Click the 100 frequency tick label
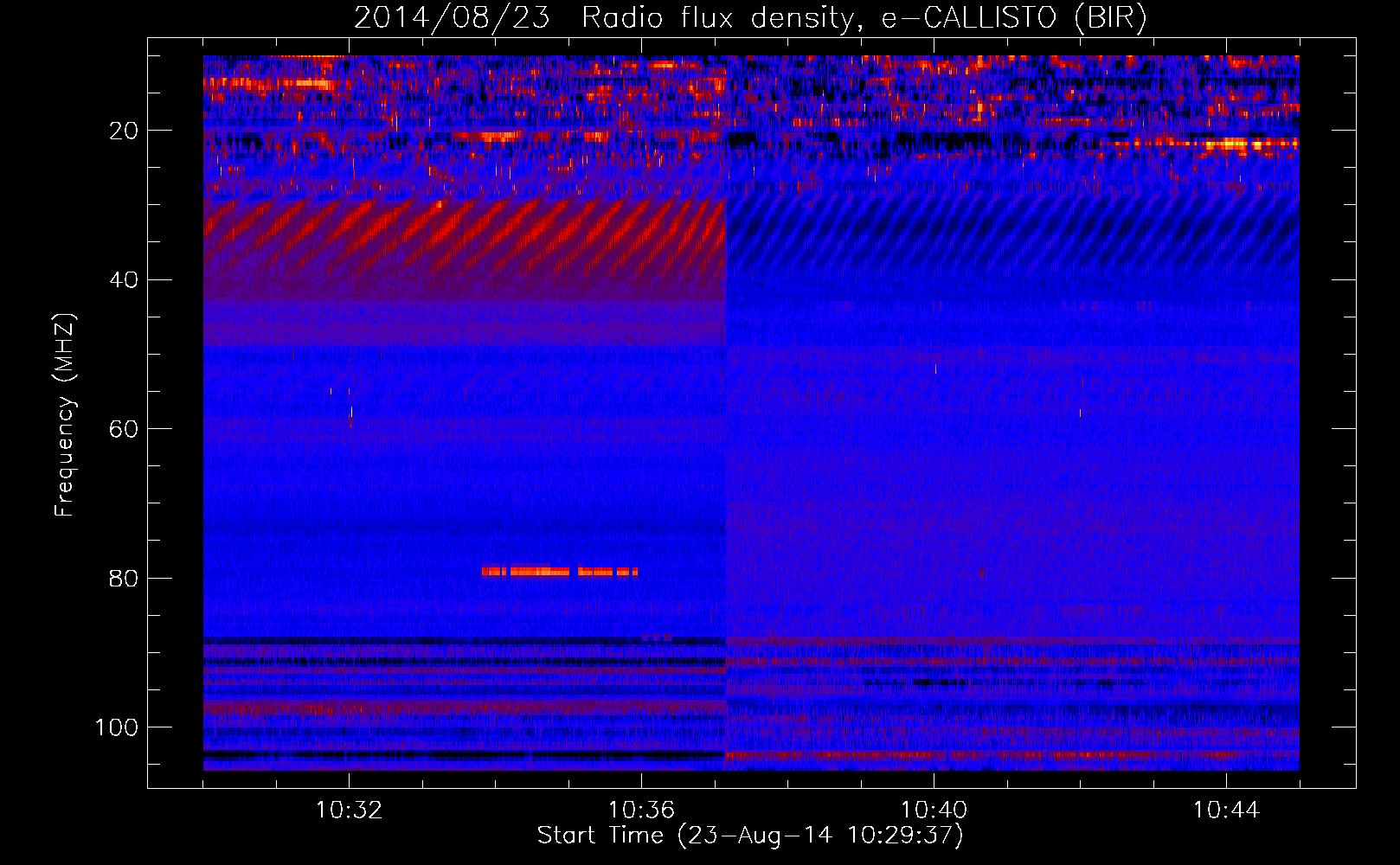 [117, 727]
